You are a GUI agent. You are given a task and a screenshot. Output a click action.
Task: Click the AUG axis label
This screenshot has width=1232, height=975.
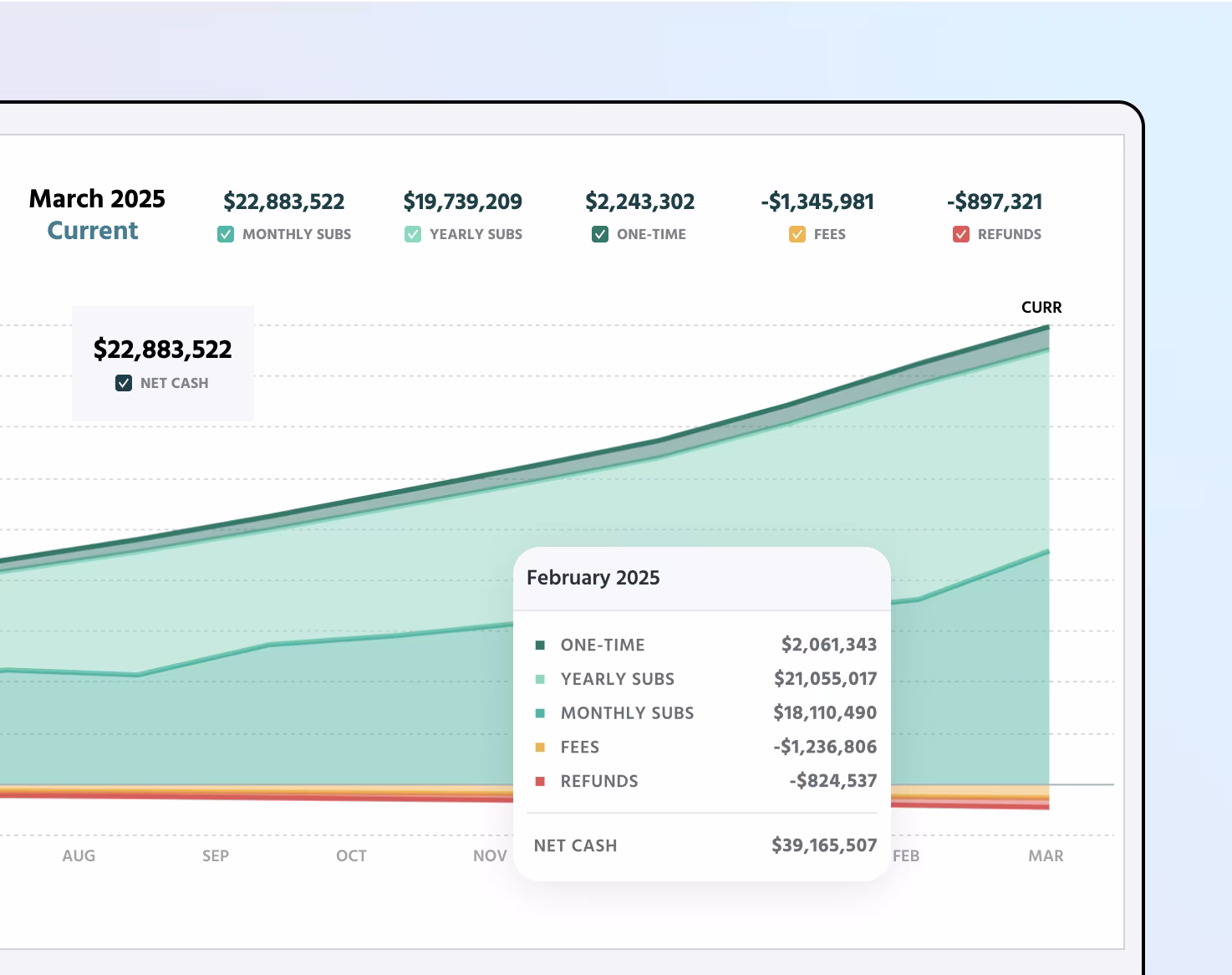79,855
